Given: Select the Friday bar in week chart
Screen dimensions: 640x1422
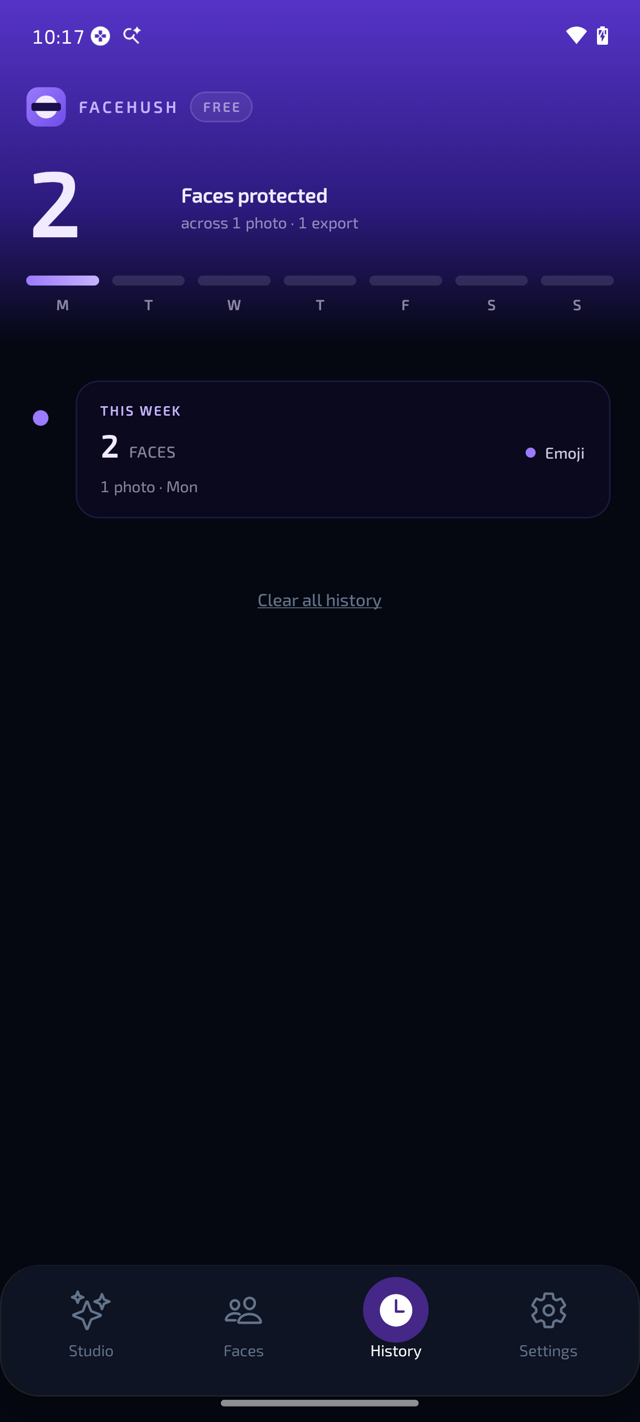Looking at the screenshot, I should click(406, 281).
